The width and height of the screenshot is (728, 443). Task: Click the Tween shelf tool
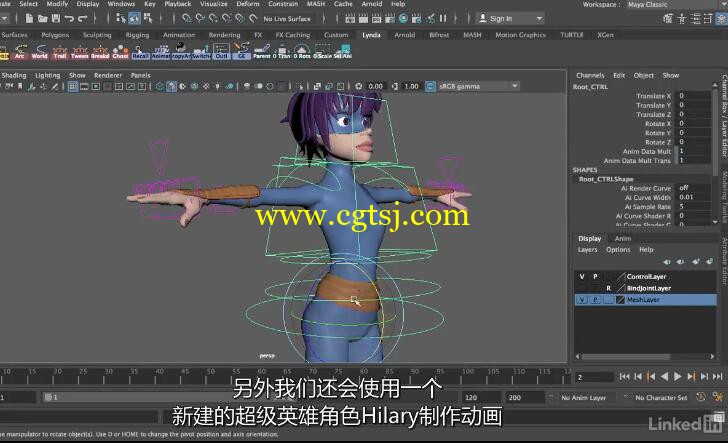tap(79, 51)
